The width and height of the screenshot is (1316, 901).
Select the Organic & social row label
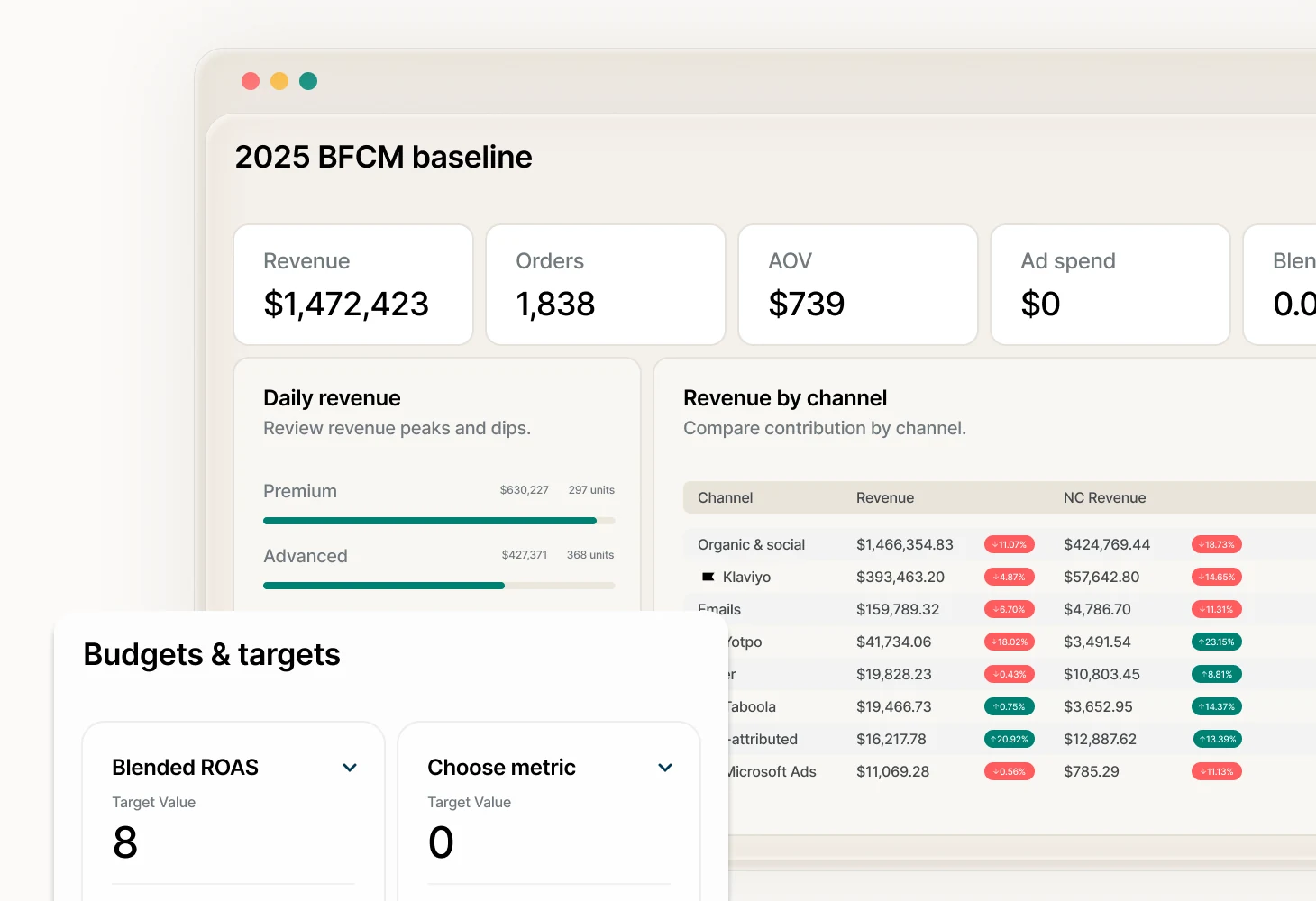tap(751, 544)
